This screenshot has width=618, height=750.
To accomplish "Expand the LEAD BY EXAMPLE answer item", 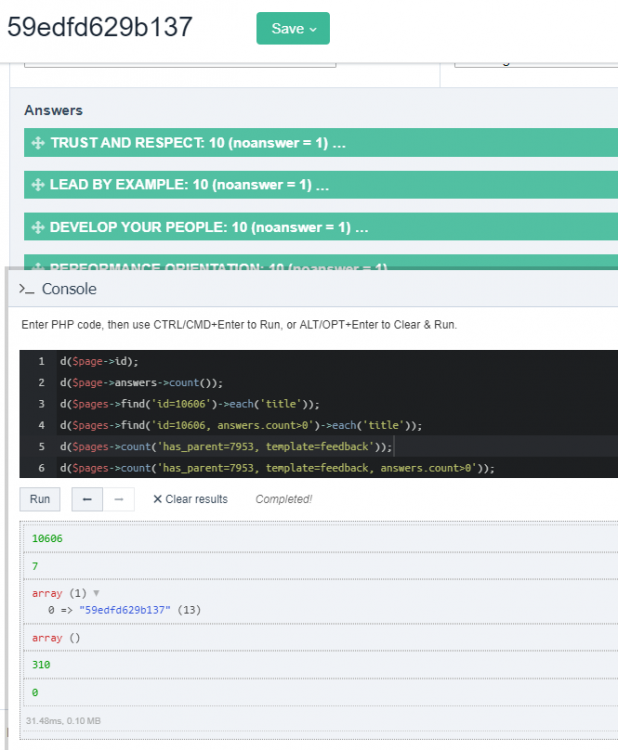I will pyautogui.click(x=190, y=185).
